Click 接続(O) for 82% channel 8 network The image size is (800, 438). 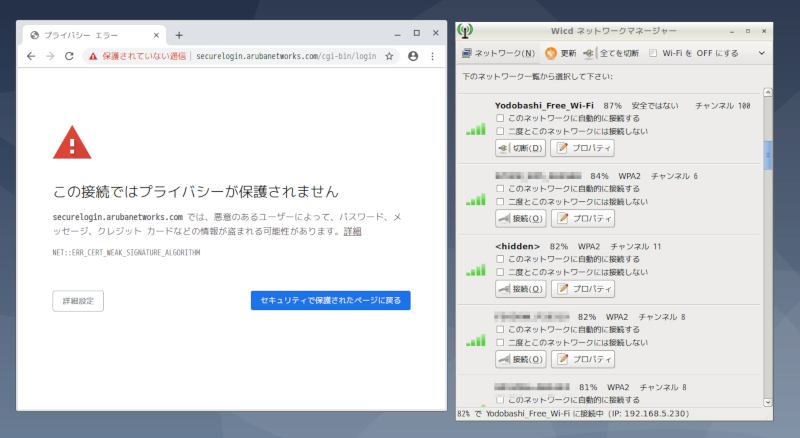[x=520, y=359]
